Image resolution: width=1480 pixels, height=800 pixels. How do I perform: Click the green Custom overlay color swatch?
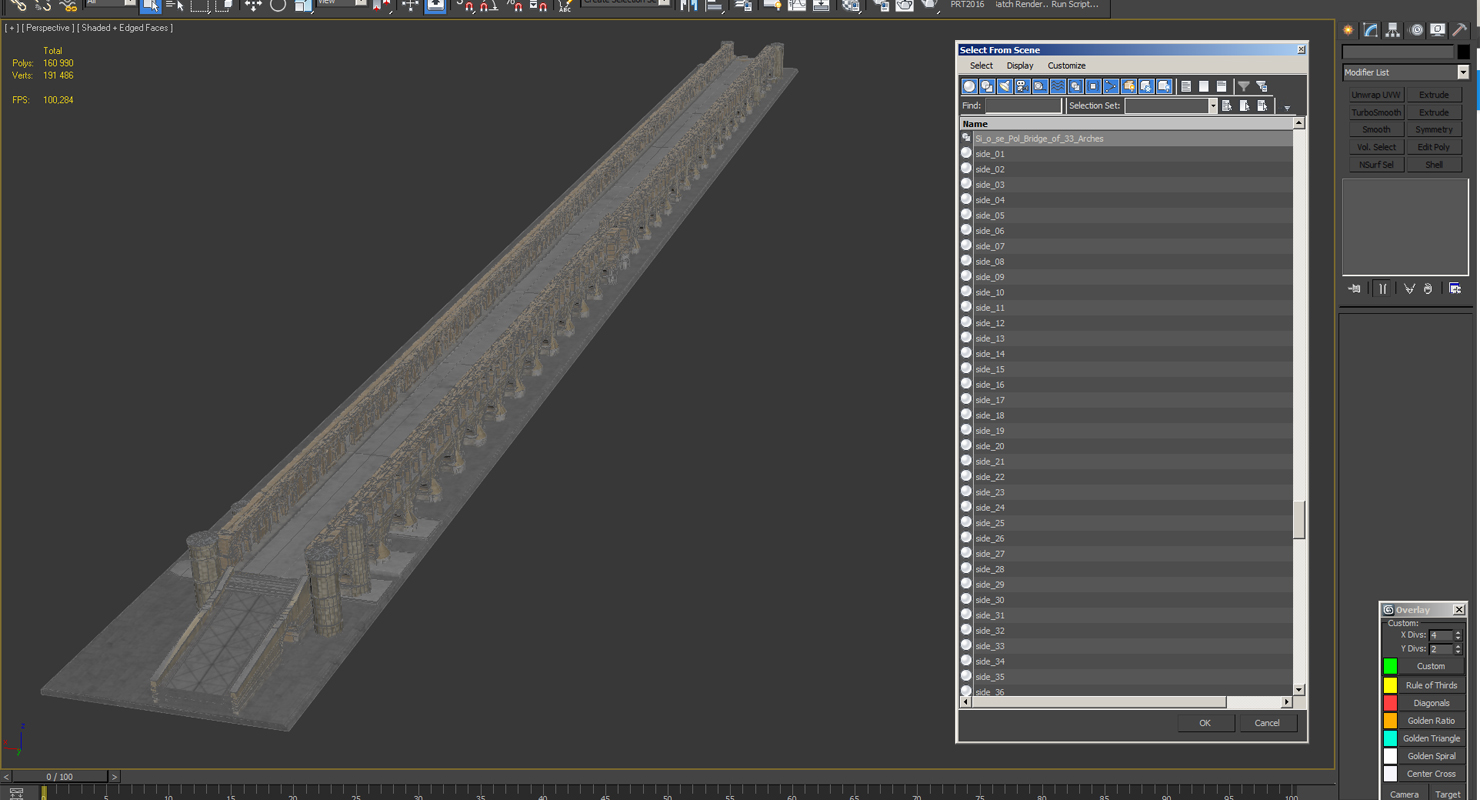(x=1390, y=667)
